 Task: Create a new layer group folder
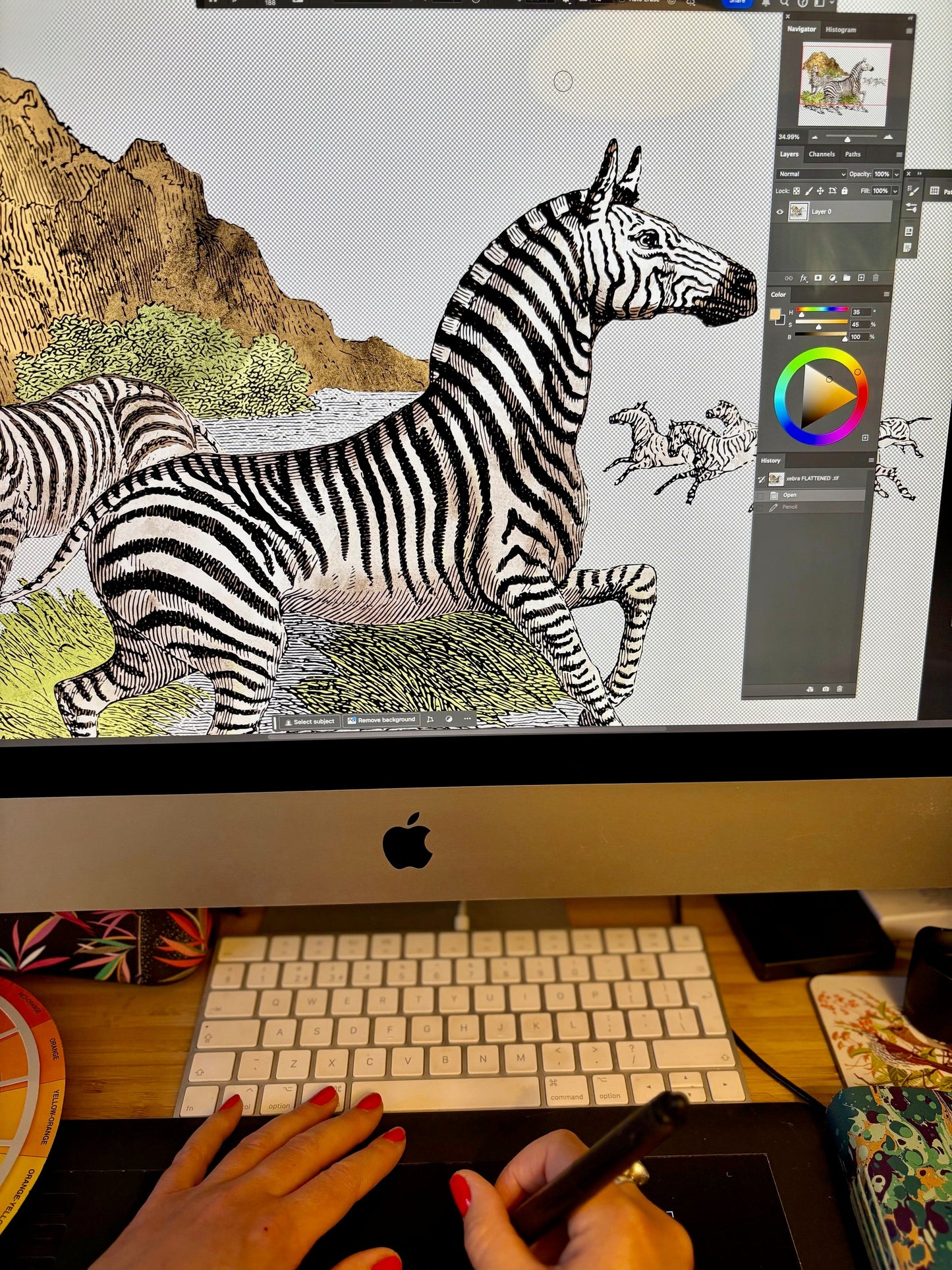tap(847, 278)
